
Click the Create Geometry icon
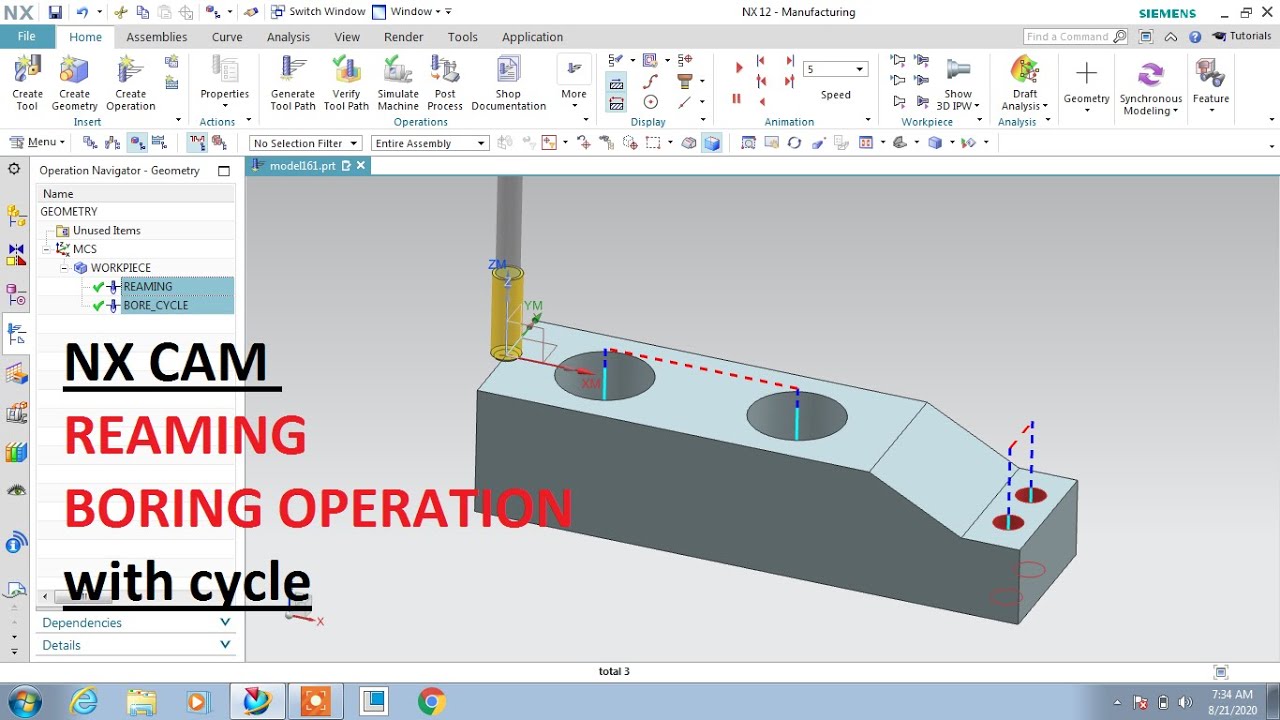(74, 83)
